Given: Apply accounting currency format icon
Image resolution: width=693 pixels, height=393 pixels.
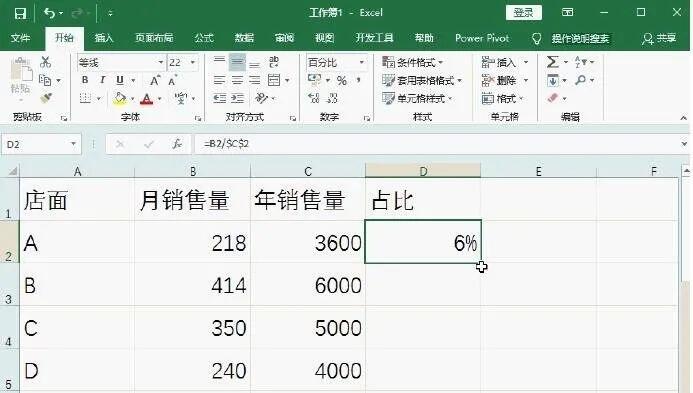Looking at the screenshot, I should click(x=314, y=80).
